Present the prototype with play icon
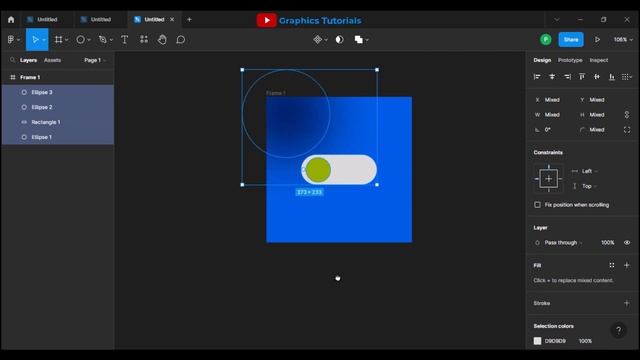 [x=597, y=40]
